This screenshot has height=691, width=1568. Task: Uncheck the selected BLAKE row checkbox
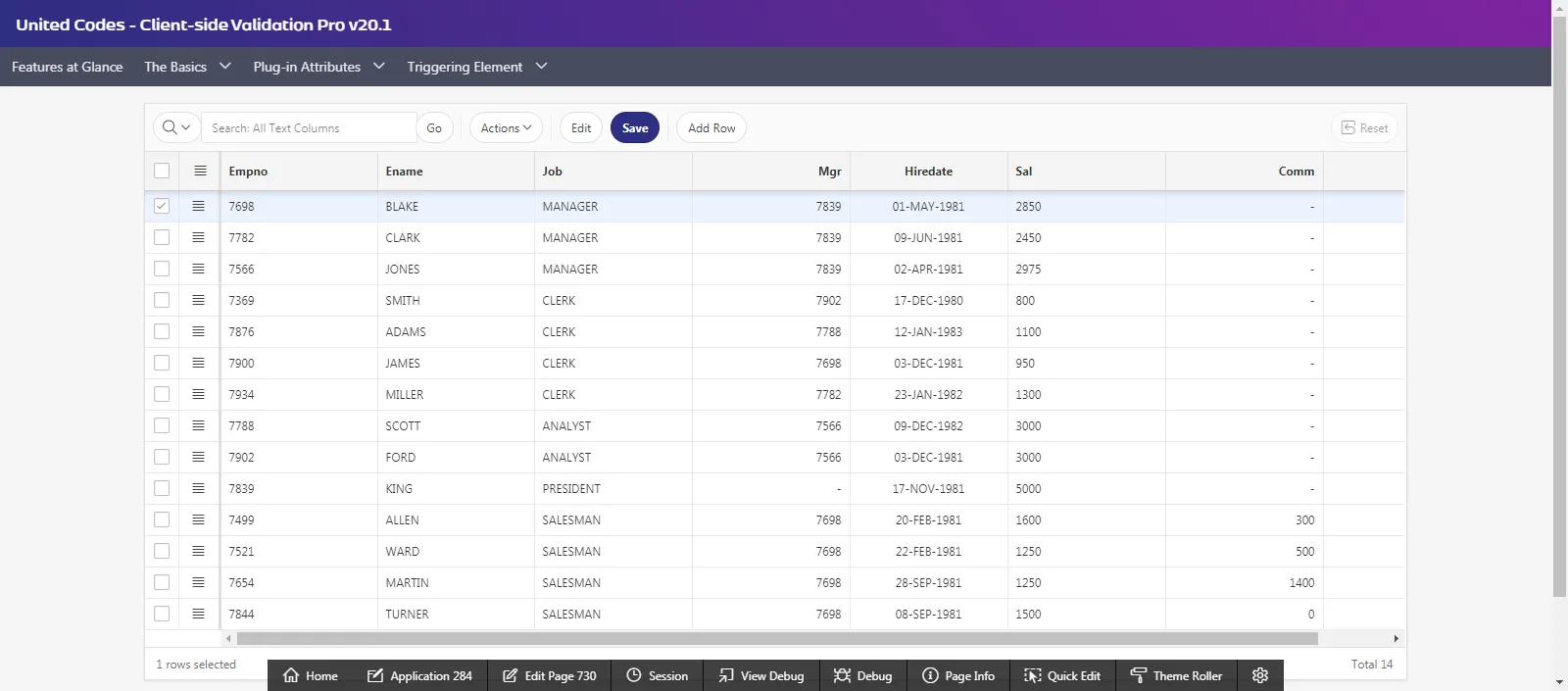point(162,206)
